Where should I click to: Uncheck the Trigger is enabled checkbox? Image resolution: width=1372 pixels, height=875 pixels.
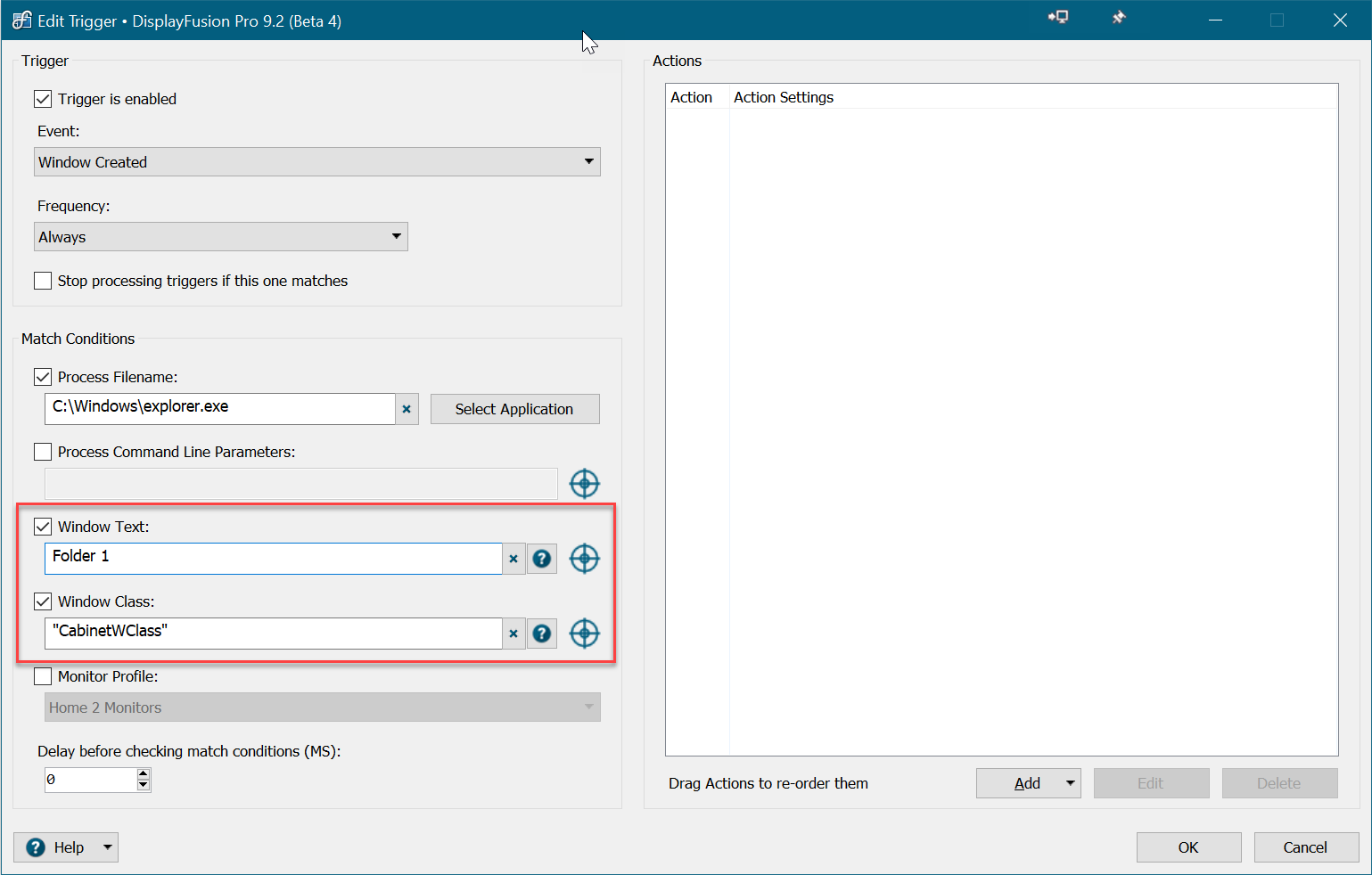[43, 99]
